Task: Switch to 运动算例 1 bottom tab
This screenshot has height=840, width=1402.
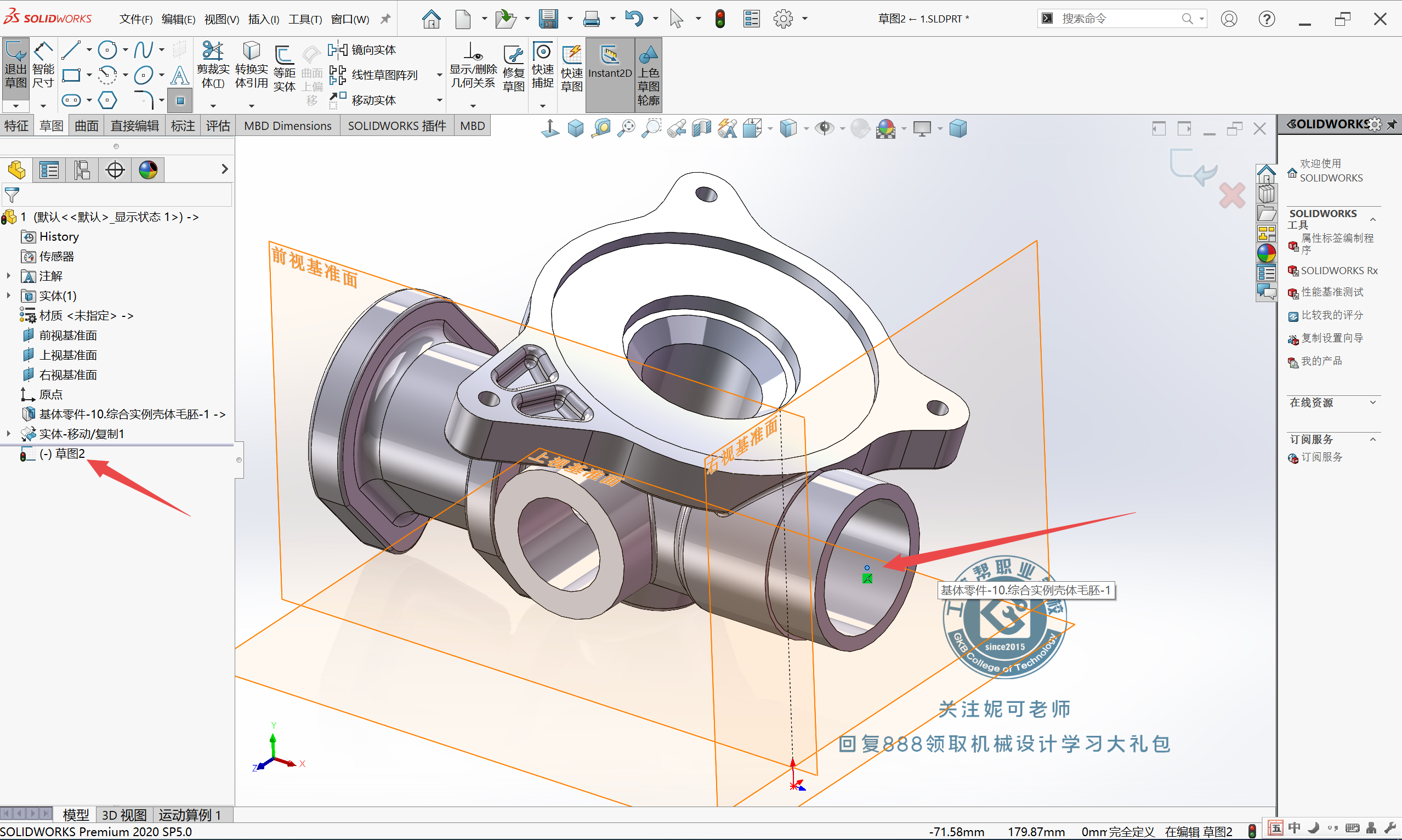Action: pos(190,815)
